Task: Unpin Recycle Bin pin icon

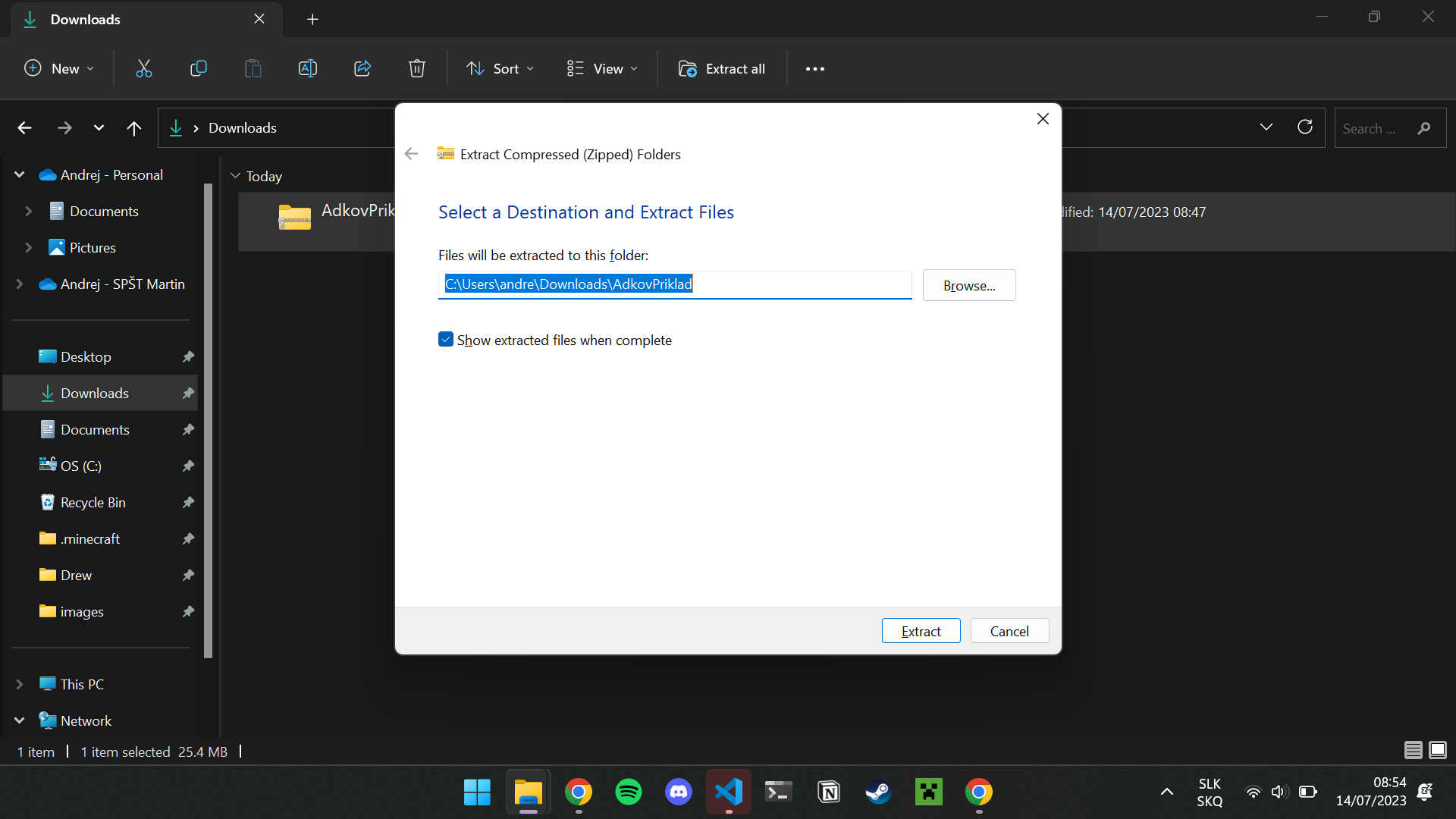Action: pyautogui.click(x=188, y=502)
